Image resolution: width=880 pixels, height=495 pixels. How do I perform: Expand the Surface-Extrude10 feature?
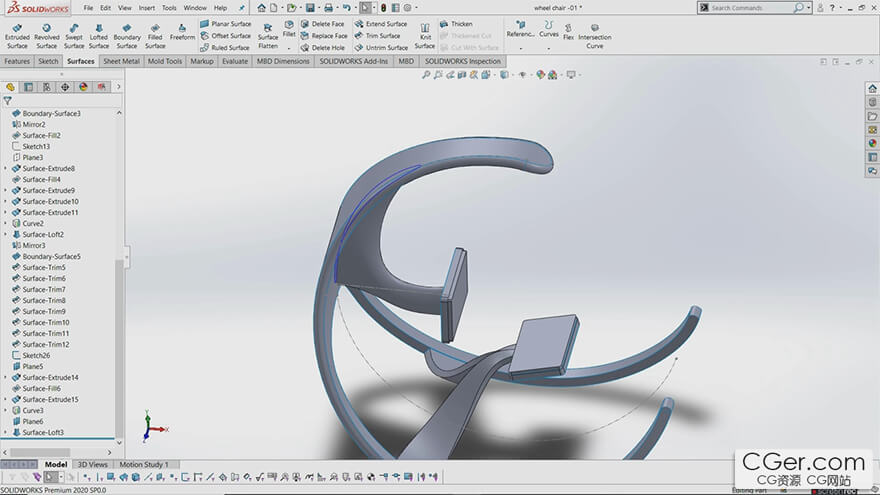pos(6,201)
